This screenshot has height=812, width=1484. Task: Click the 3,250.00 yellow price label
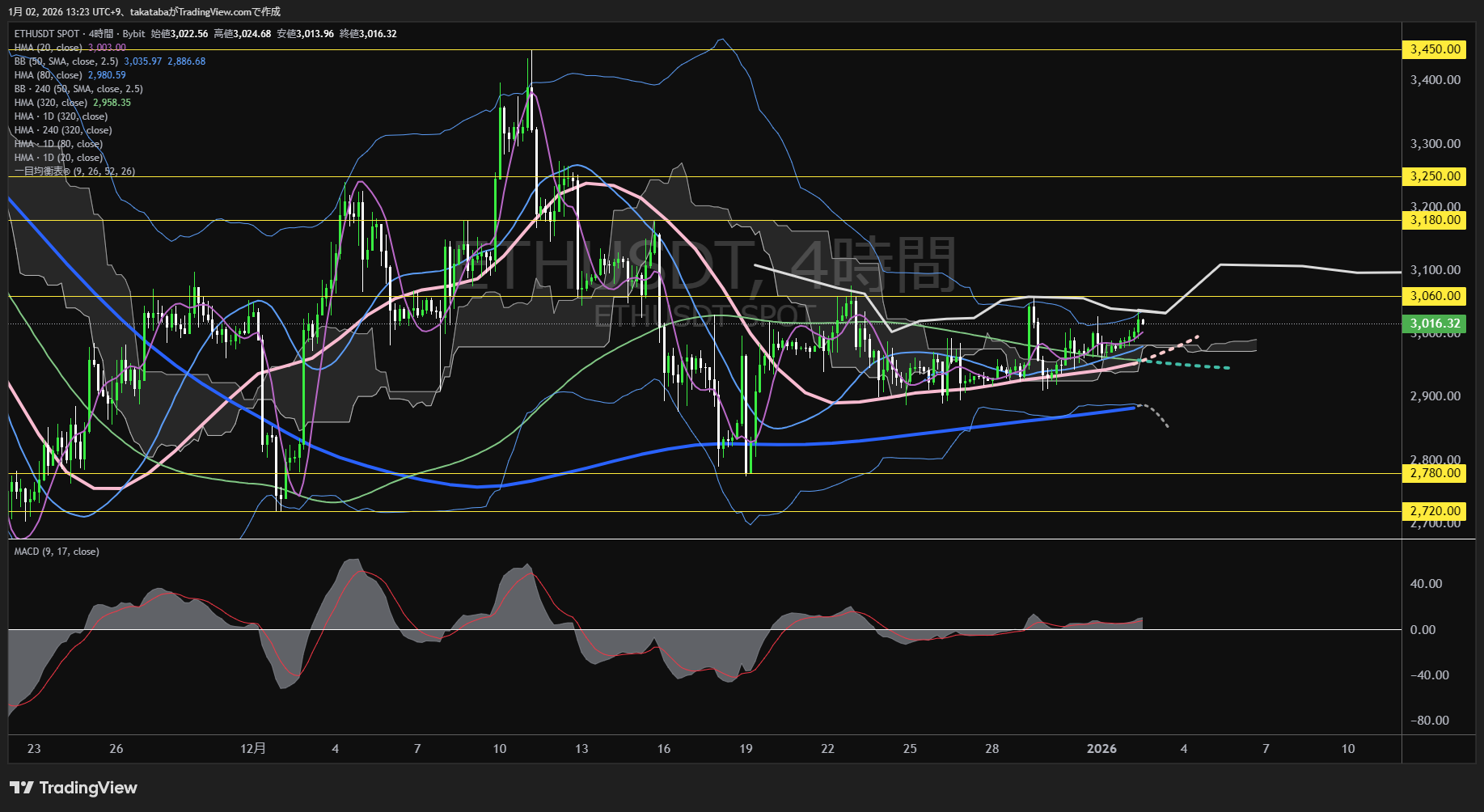click(1435, 176)
